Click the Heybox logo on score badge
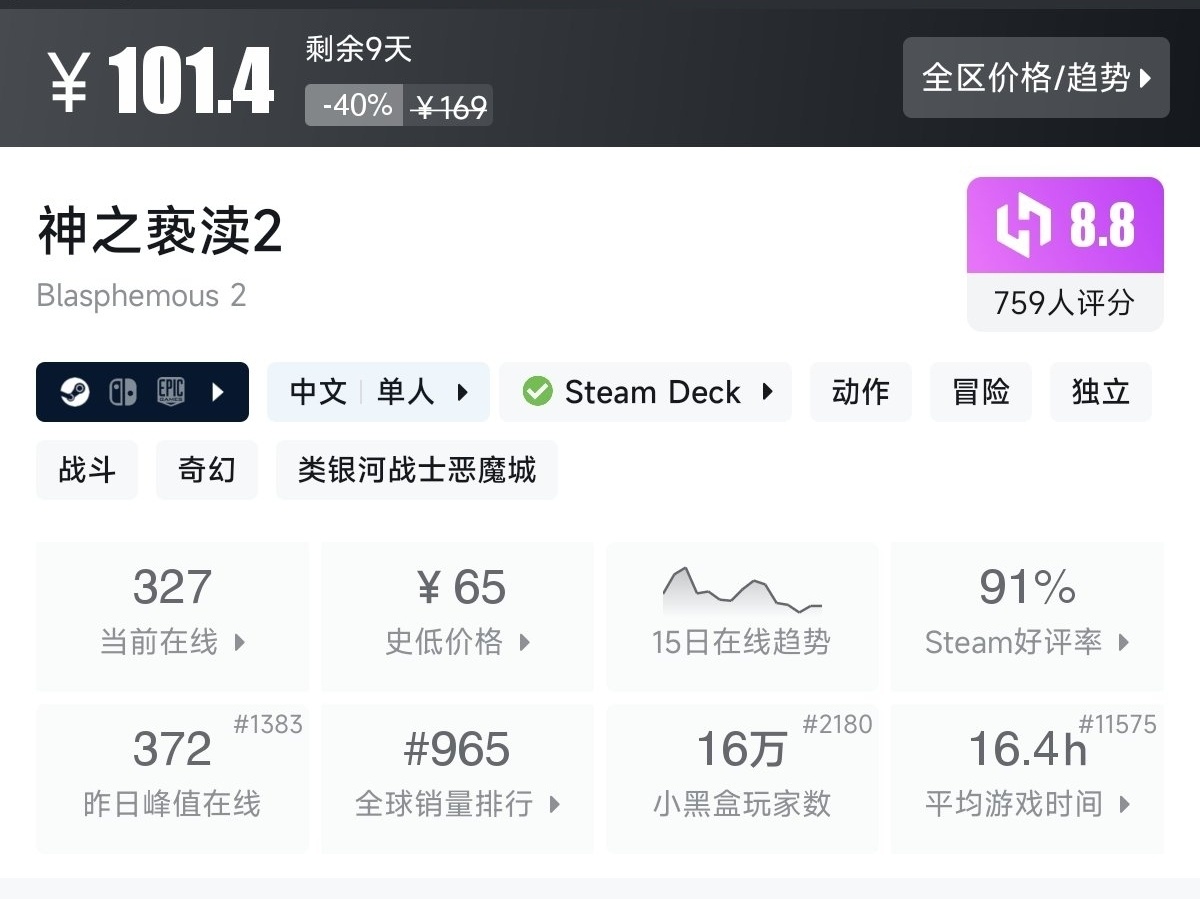Screen dimensions: 1200x899 pos(1024,225)
